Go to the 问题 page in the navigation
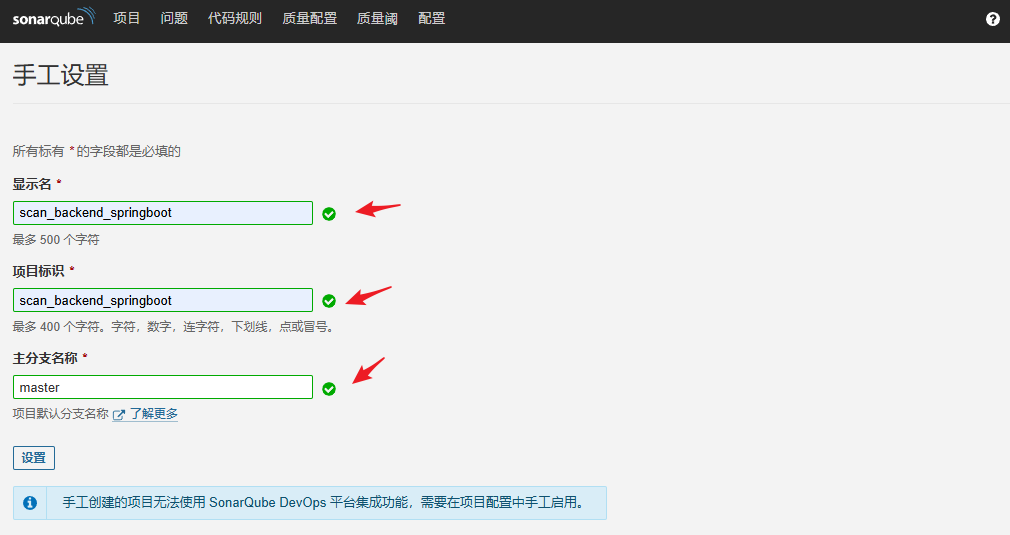The width and height of the screenshot is (1010, 535). tap(174, 18)
